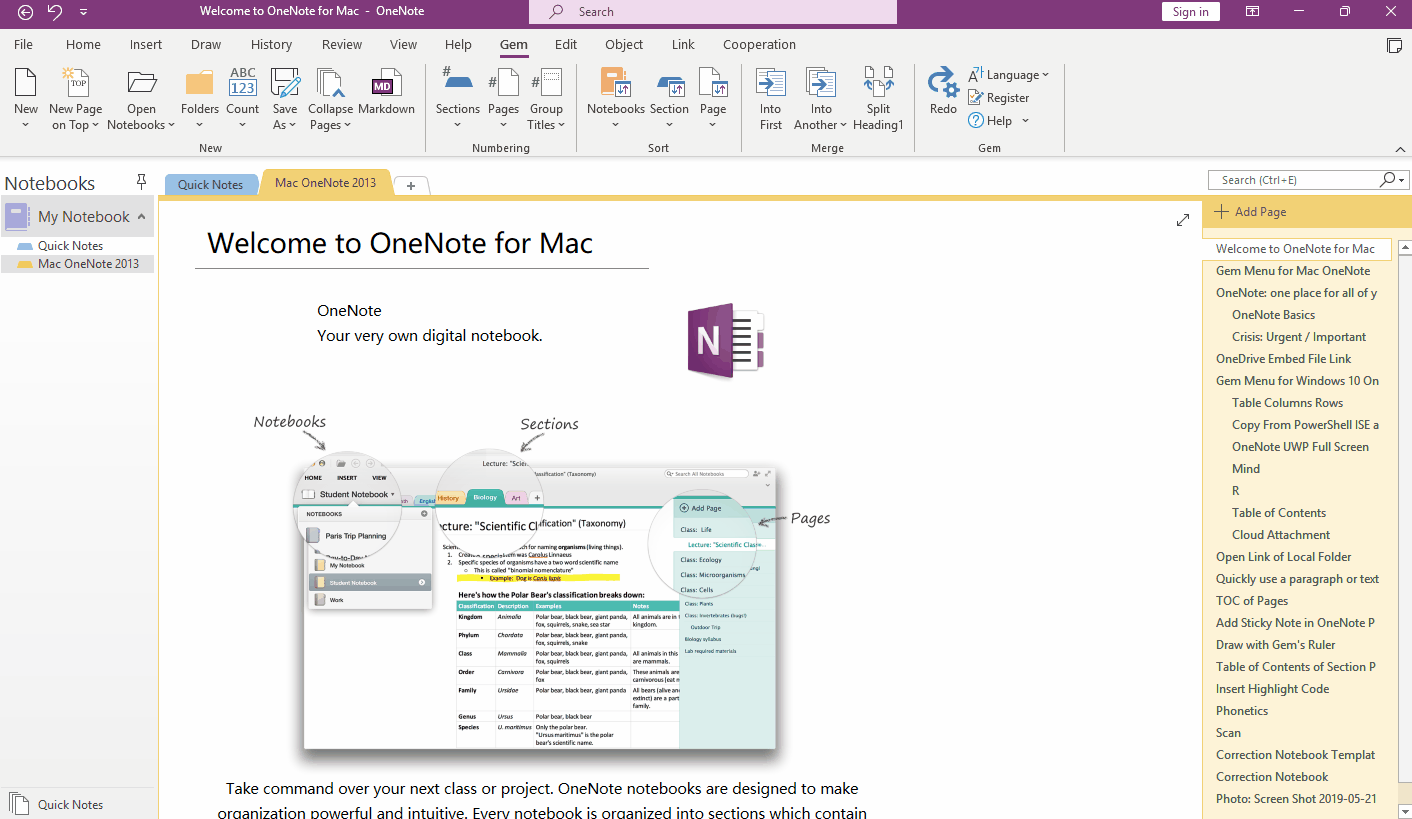Open the History ribbon tab
The height and width of the screenshot is (819, 1412).
pyautogui.click(x=271, y=45)
